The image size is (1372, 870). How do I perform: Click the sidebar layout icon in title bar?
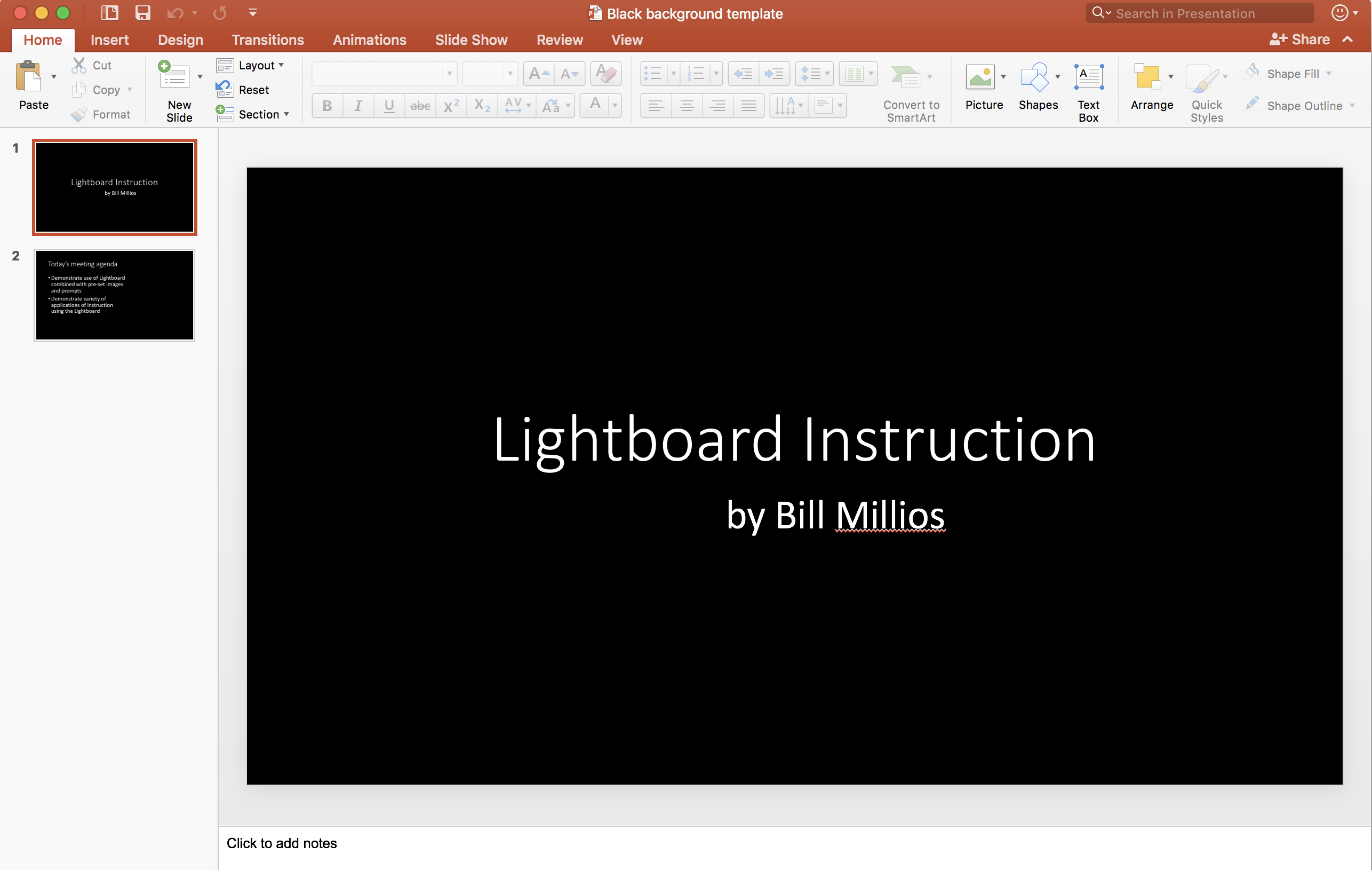pyautogui.click(x=109, y=12)
